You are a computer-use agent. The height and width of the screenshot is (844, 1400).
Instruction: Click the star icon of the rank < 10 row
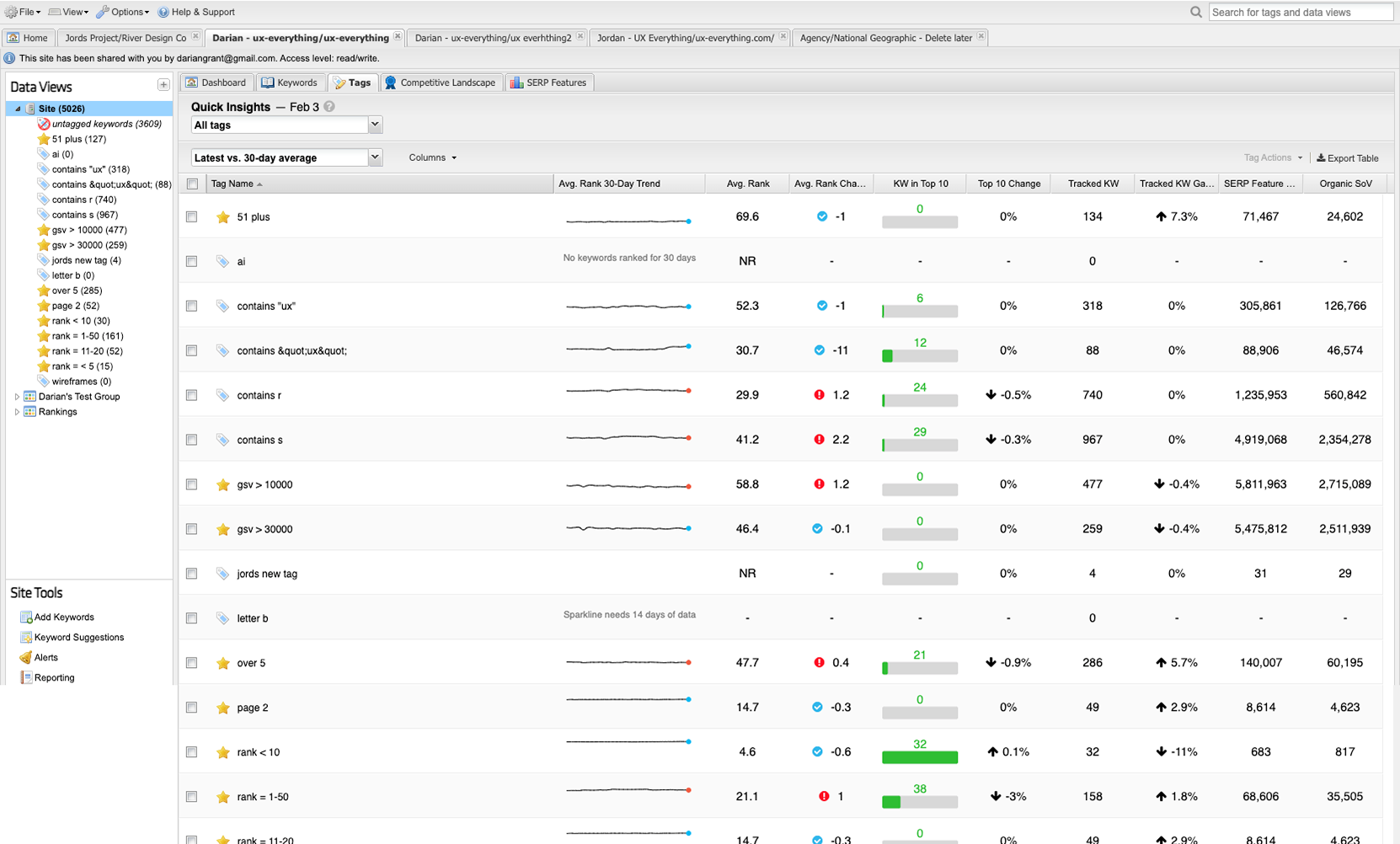pos(223,753)
